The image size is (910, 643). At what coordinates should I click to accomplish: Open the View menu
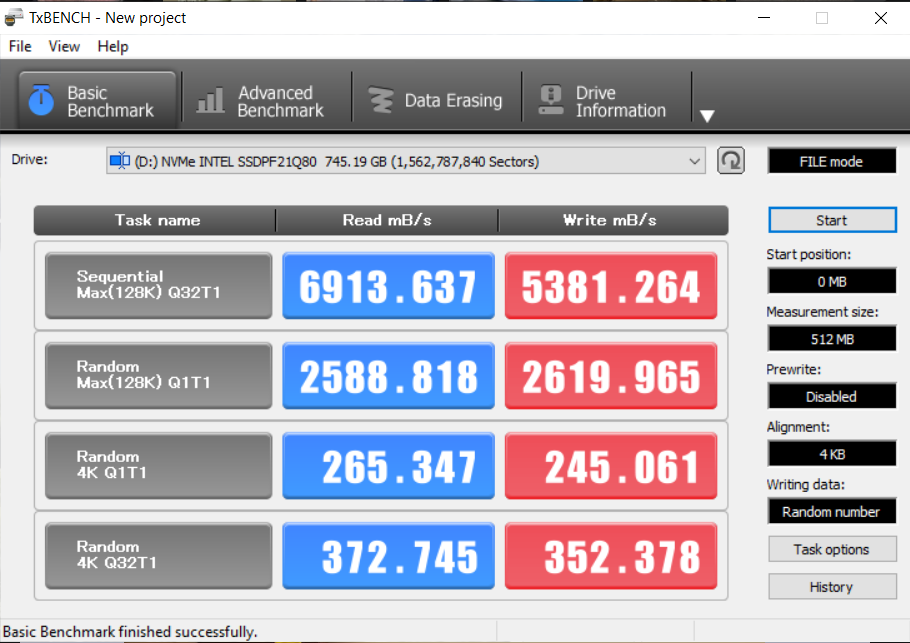click(64, 46)
